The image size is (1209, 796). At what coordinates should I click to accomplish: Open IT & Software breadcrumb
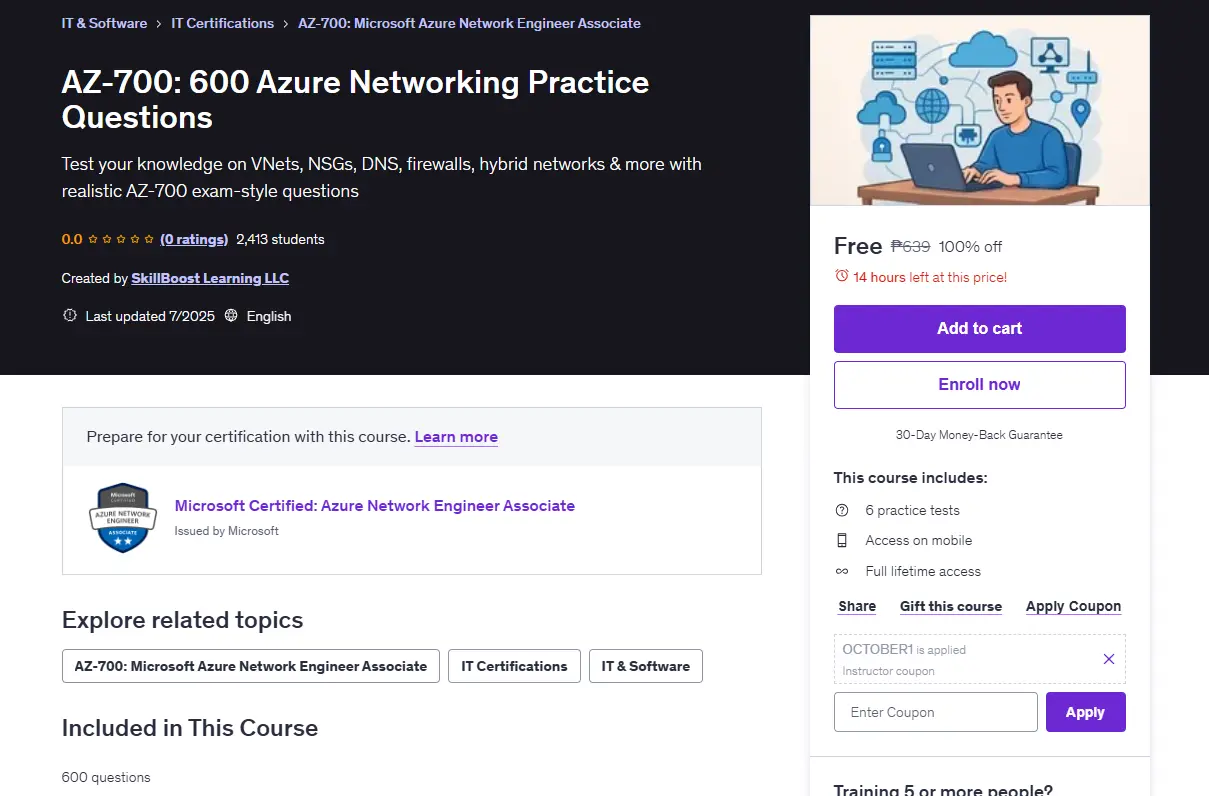point(104,23)
